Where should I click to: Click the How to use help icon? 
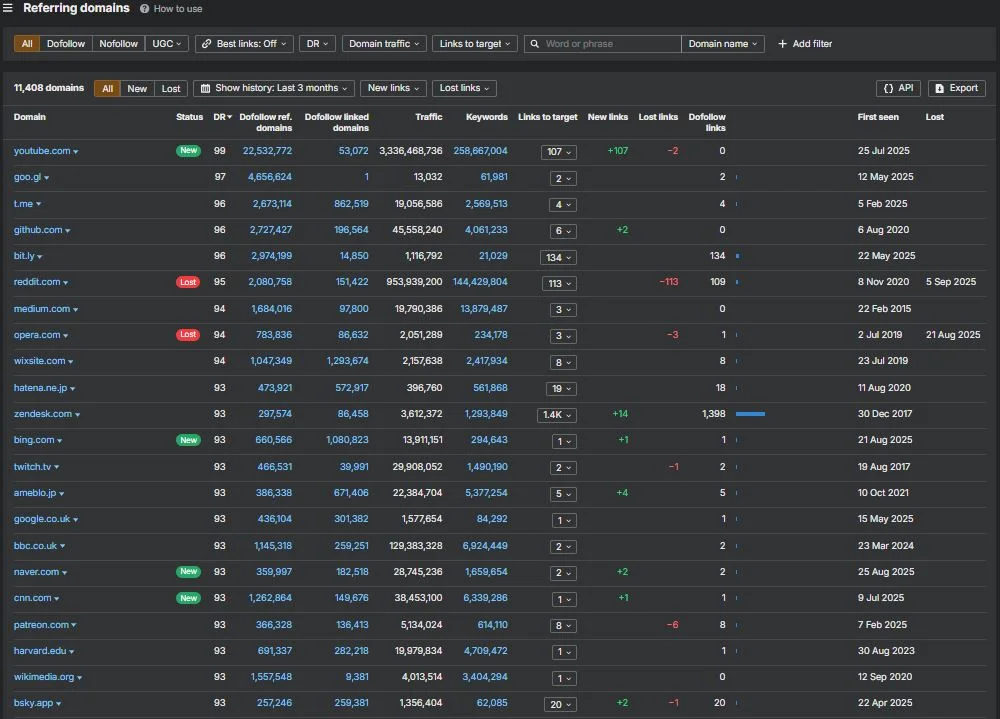click(x=145, y=9)
